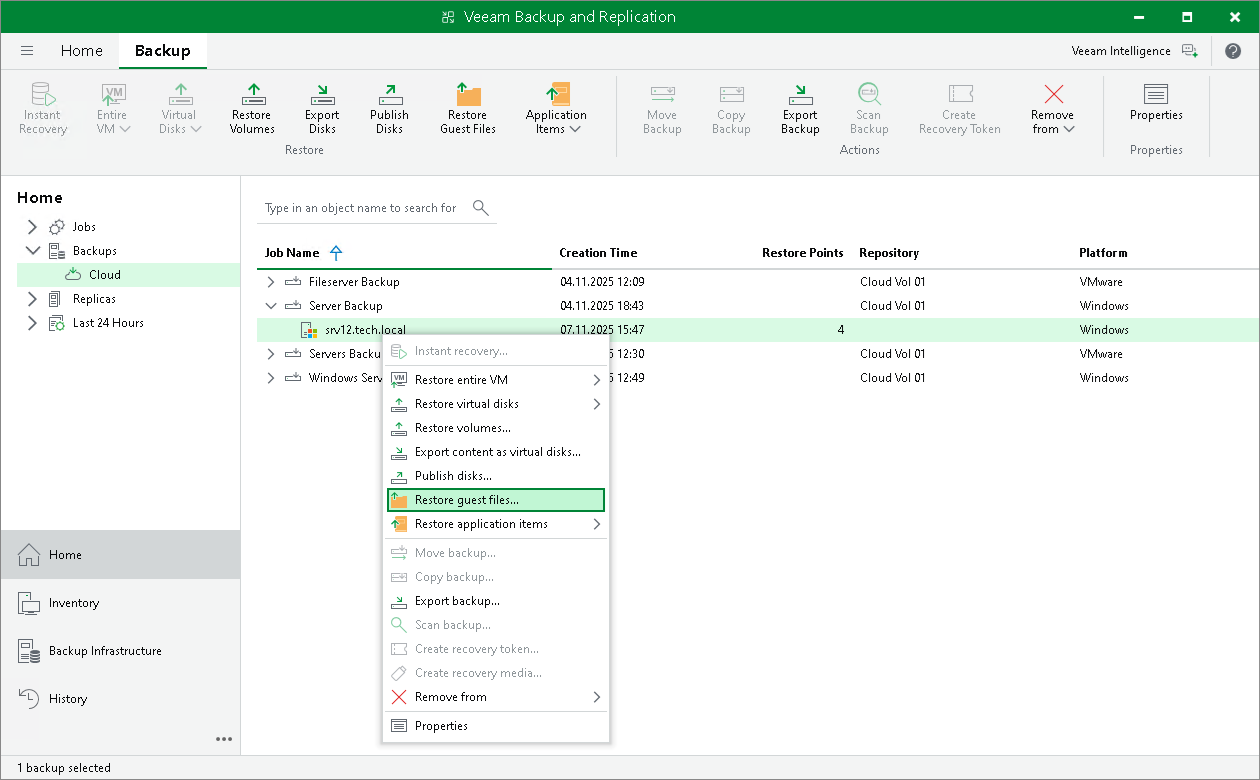Viewport: 1260px width, 780px height.
Task: Choose Export backup in context menu
Action: tap(457, 601)
